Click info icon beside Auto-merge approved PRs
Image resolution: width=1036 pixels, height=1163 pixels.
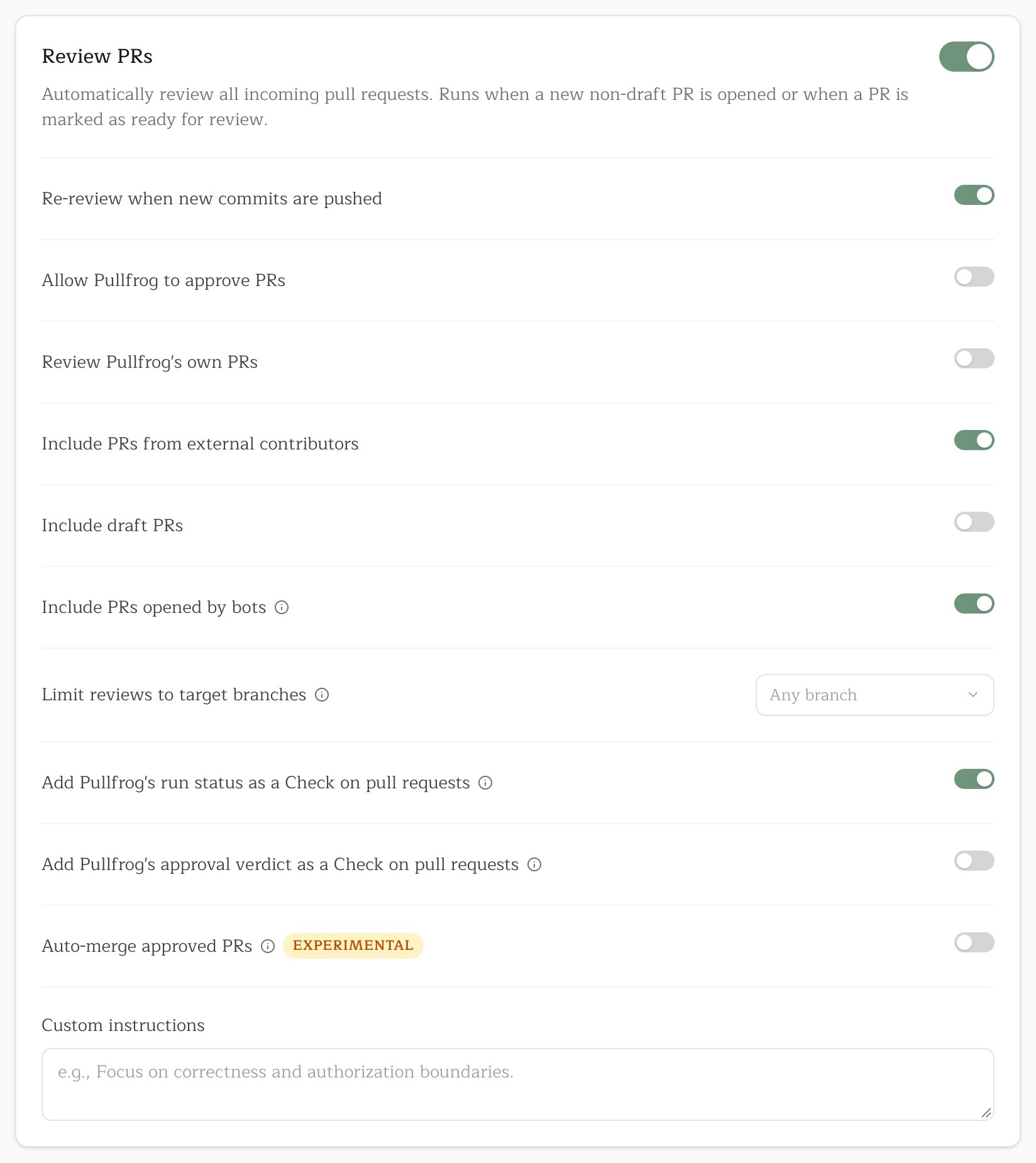[268, 946]
